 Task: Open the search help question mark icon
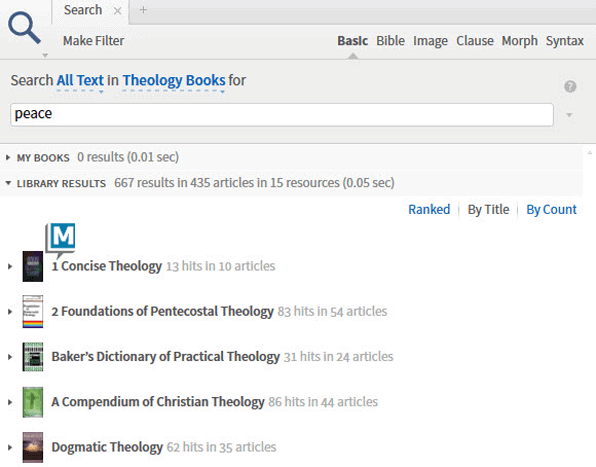click(570, 87)
